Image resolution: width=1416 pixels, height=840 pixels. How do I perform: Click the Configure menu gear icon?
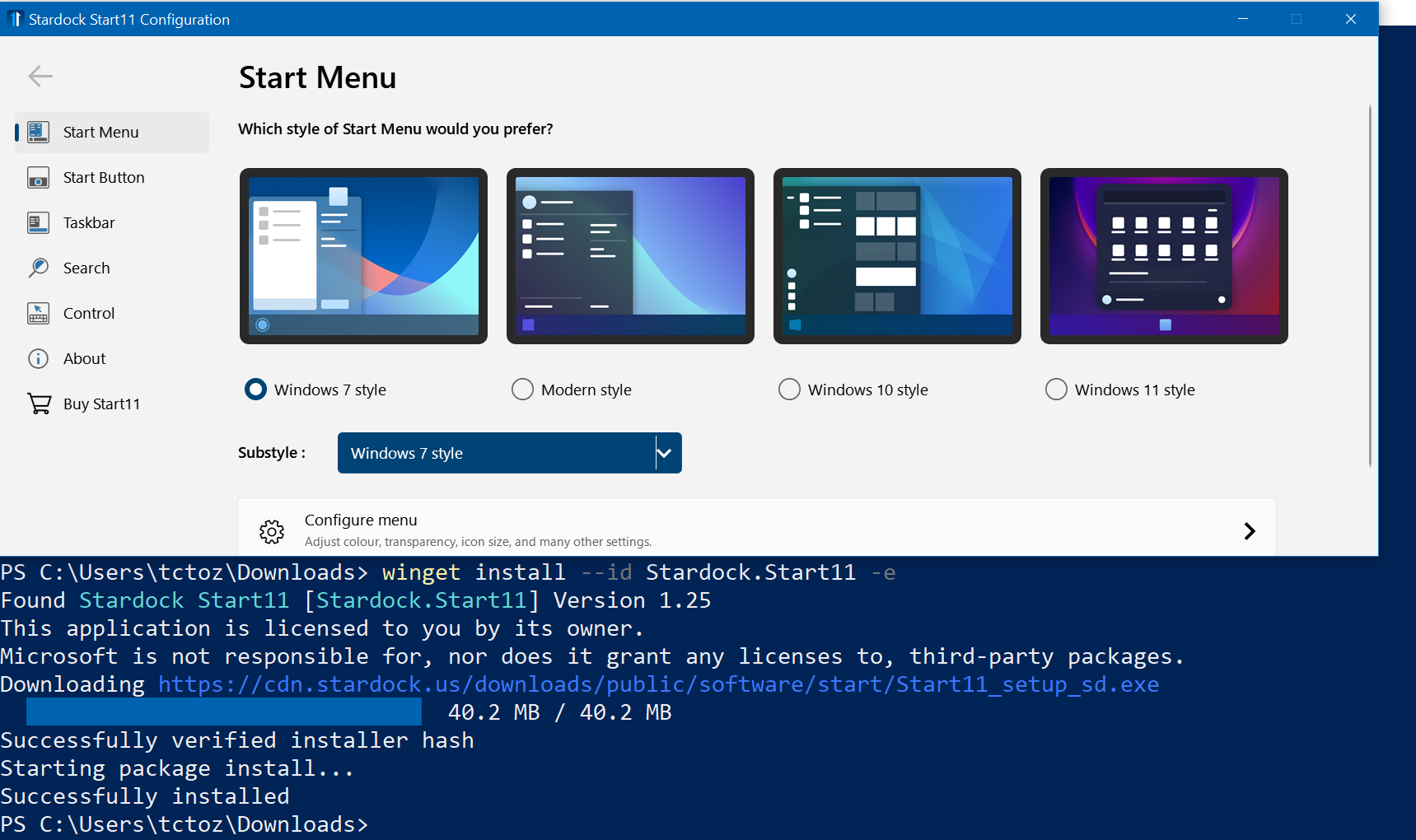click(272, 531)
